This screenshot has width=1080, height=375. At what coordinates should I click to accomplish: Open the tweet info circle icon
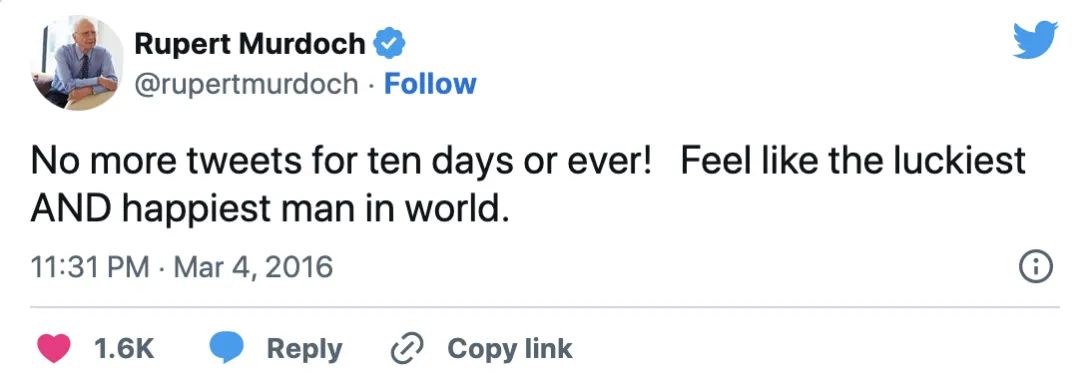coord(1035,268)
